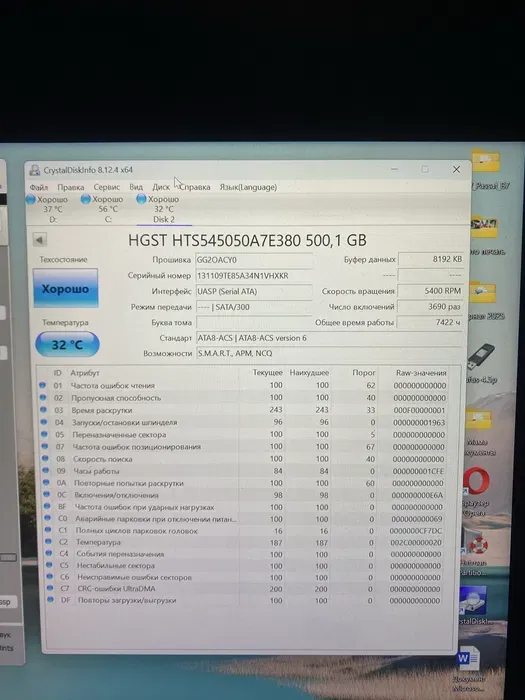
Task: Click status dot for attribute 07
Action: (45, 446)
